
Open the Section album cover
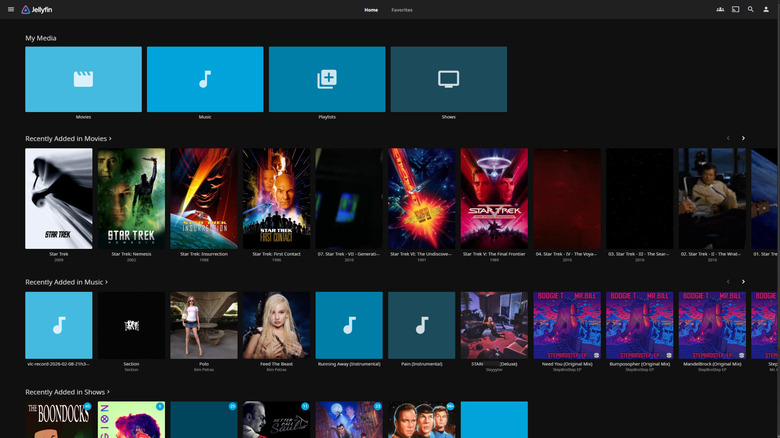[x=131, y=325]
